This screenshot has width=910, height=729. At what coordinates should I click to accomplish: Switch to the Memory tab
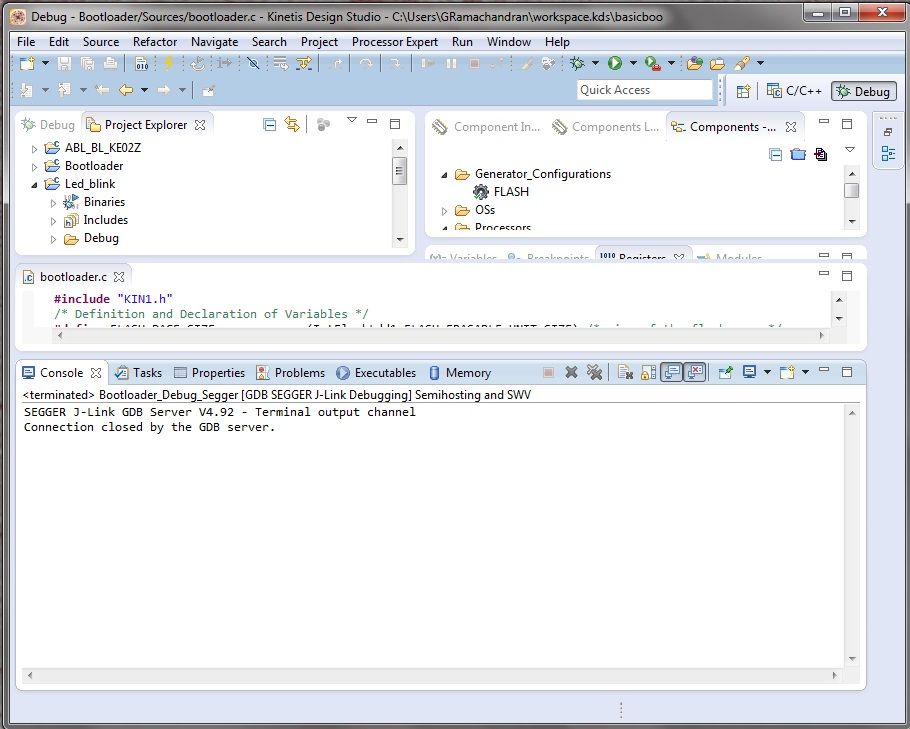[x=460, y=373]
